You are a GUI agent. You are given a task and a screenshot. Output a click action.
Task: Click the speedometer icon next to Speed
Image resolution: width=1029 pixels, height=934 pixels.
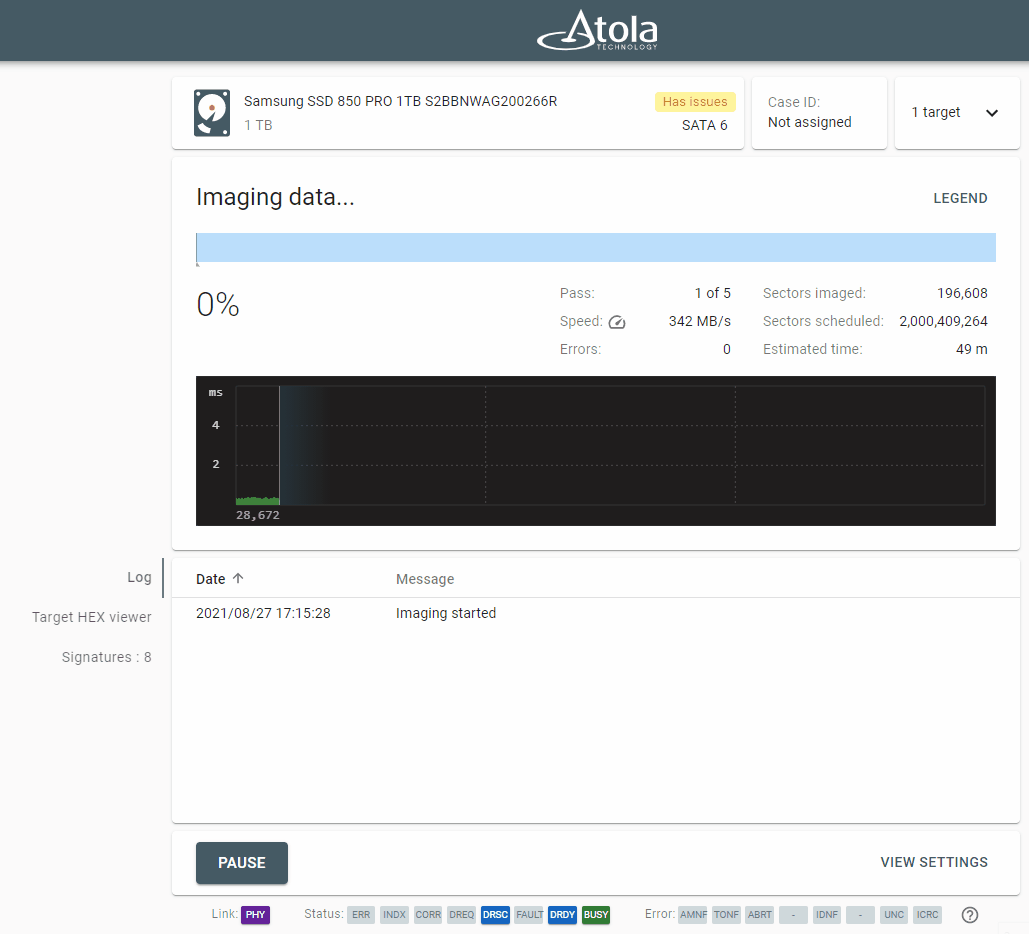point(617,322)
